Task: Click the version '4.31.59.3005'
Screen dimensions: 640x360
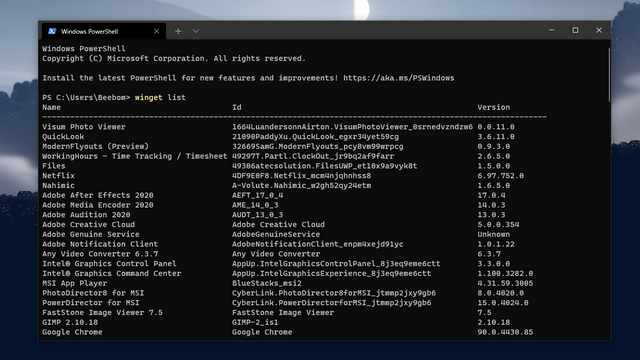Action: tap(505, 284)
